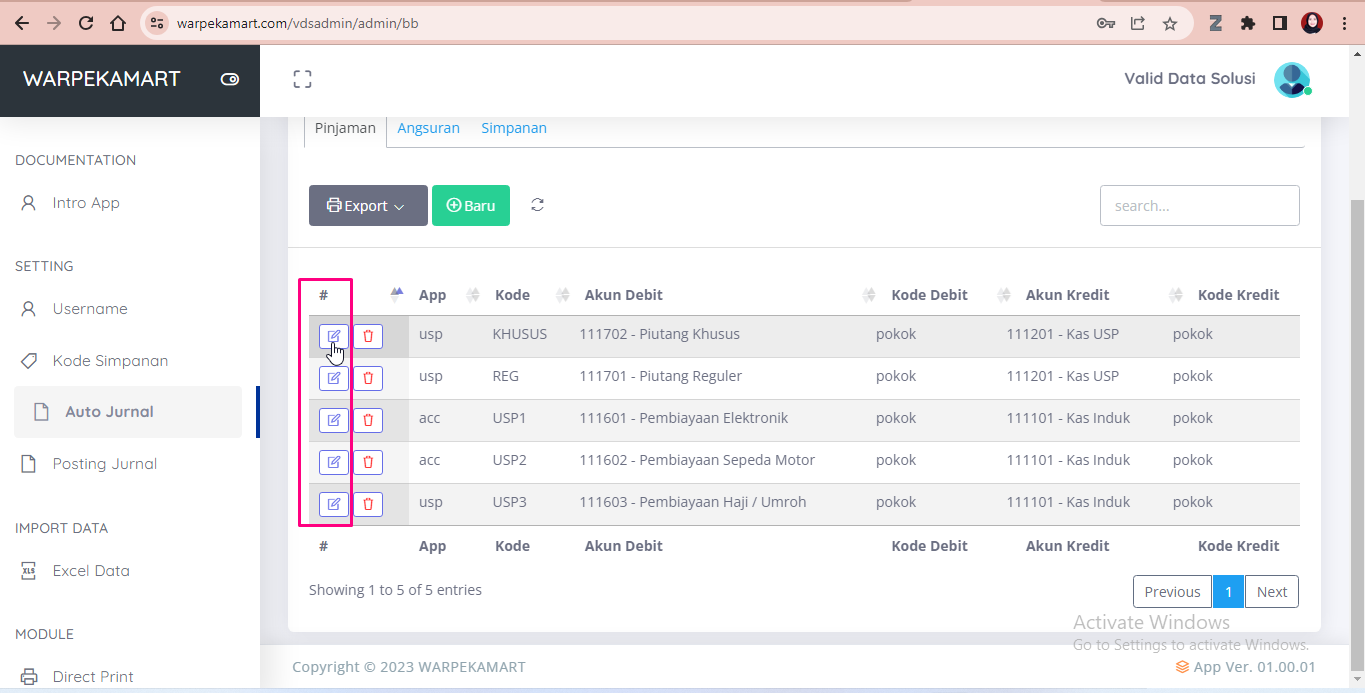Go forward in browser history
The image size is (1365, 693).
tap(54, 23)
